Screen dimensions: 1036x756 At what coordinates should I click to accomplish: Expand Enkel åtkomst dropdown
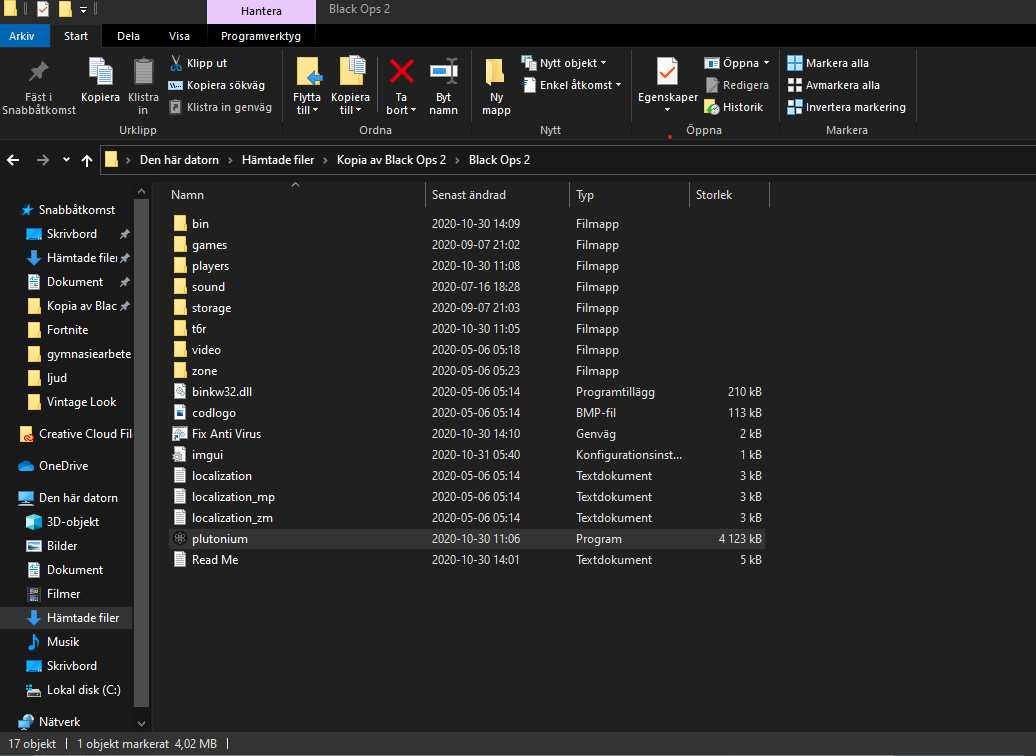572,85
